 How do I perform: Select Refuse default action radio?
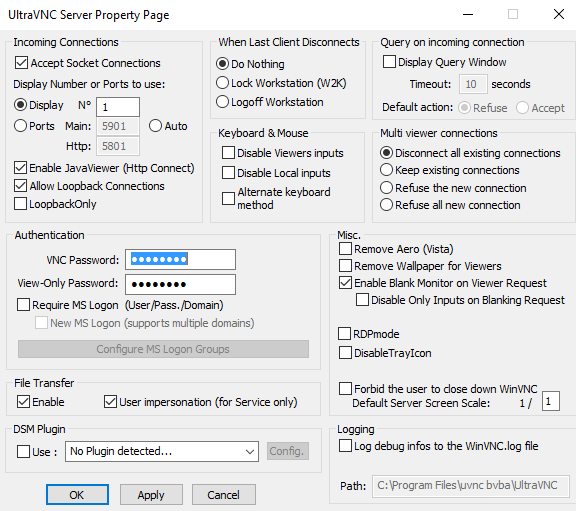pyautogui.click(x=464, y=108)
